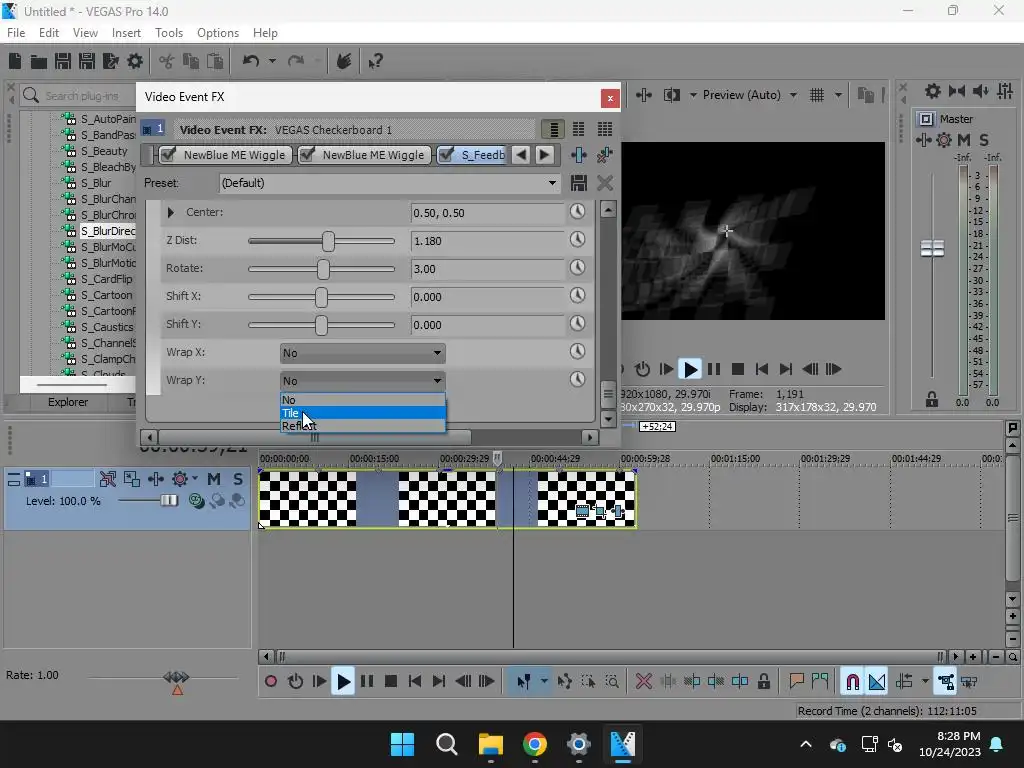Viewport: 1024px width, 768px height.
Task: Click the What's This help icon
Action: point(375,61)
